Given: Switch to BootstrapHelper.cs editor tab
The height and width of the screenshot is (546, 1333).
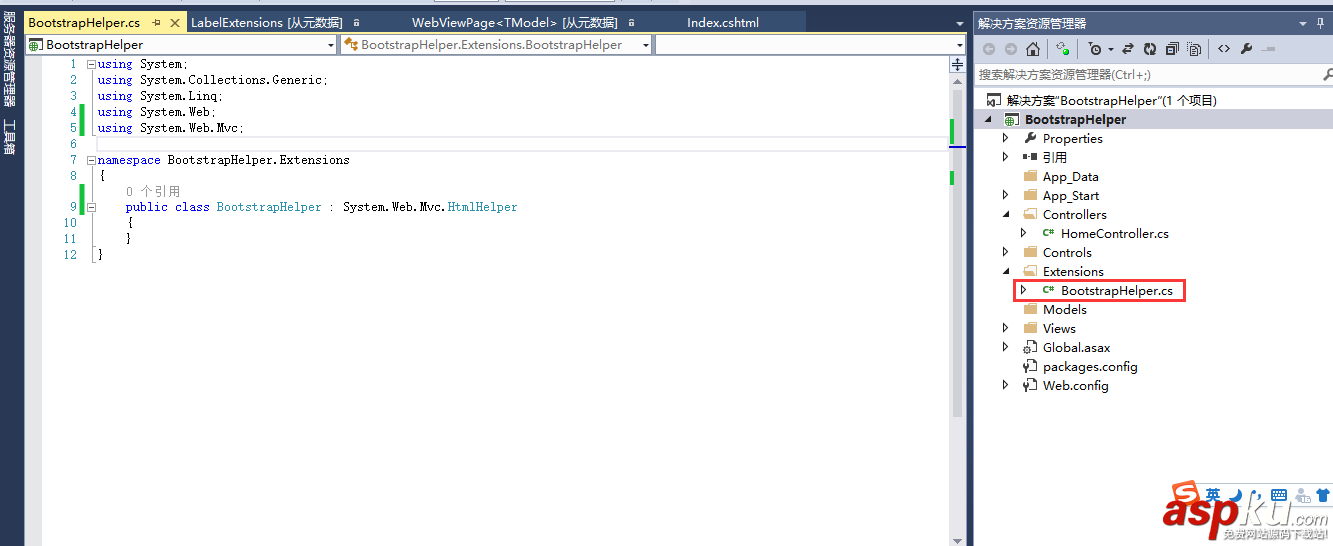Looking at the screenshot, I should (84, 22).
